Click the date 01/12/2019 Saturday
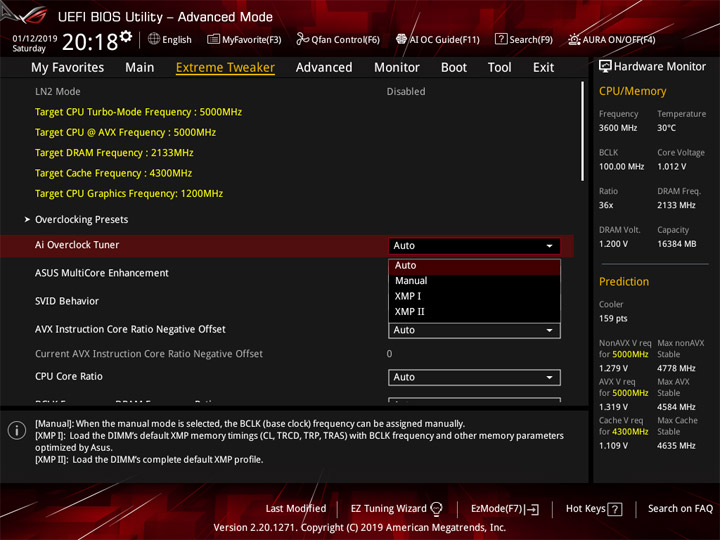Screen dimensions: 720x540 click(x=34, y=43)
